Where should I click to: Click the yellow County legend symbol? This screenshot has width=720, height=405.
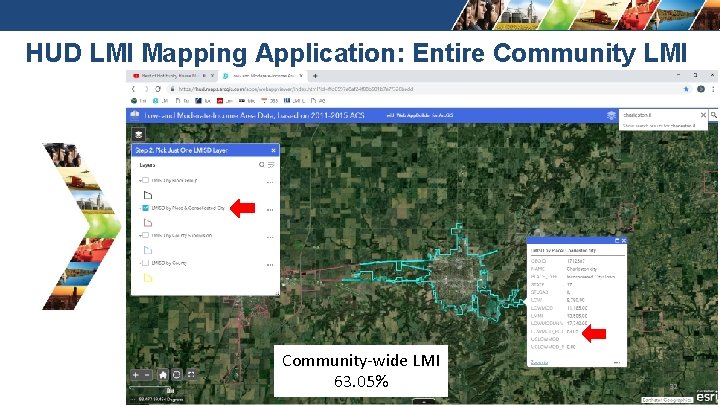(x=147, y=278)
